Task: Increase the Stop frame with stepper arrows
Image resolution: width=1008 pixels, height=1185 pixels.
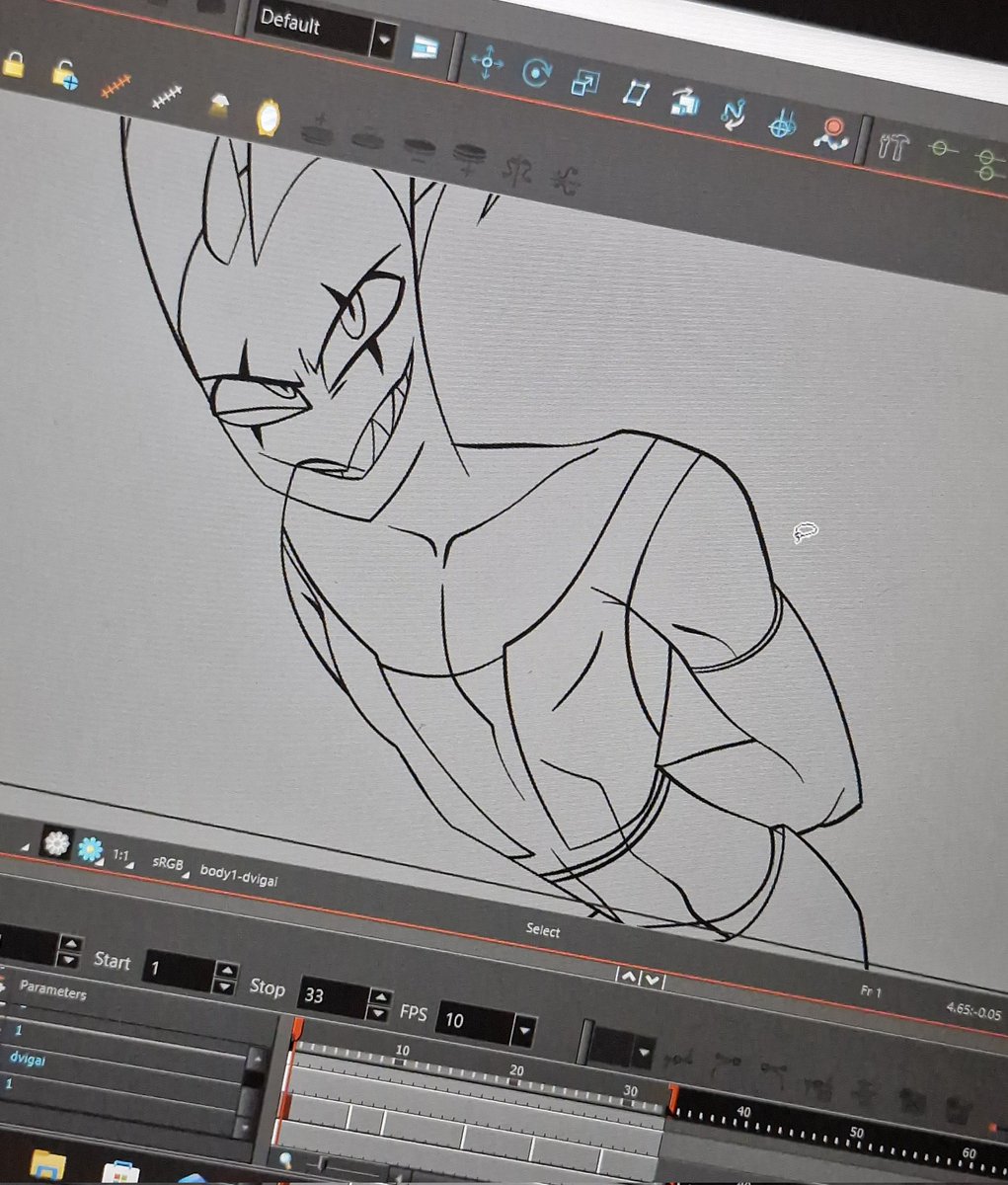Action: (x=380, y=998)
